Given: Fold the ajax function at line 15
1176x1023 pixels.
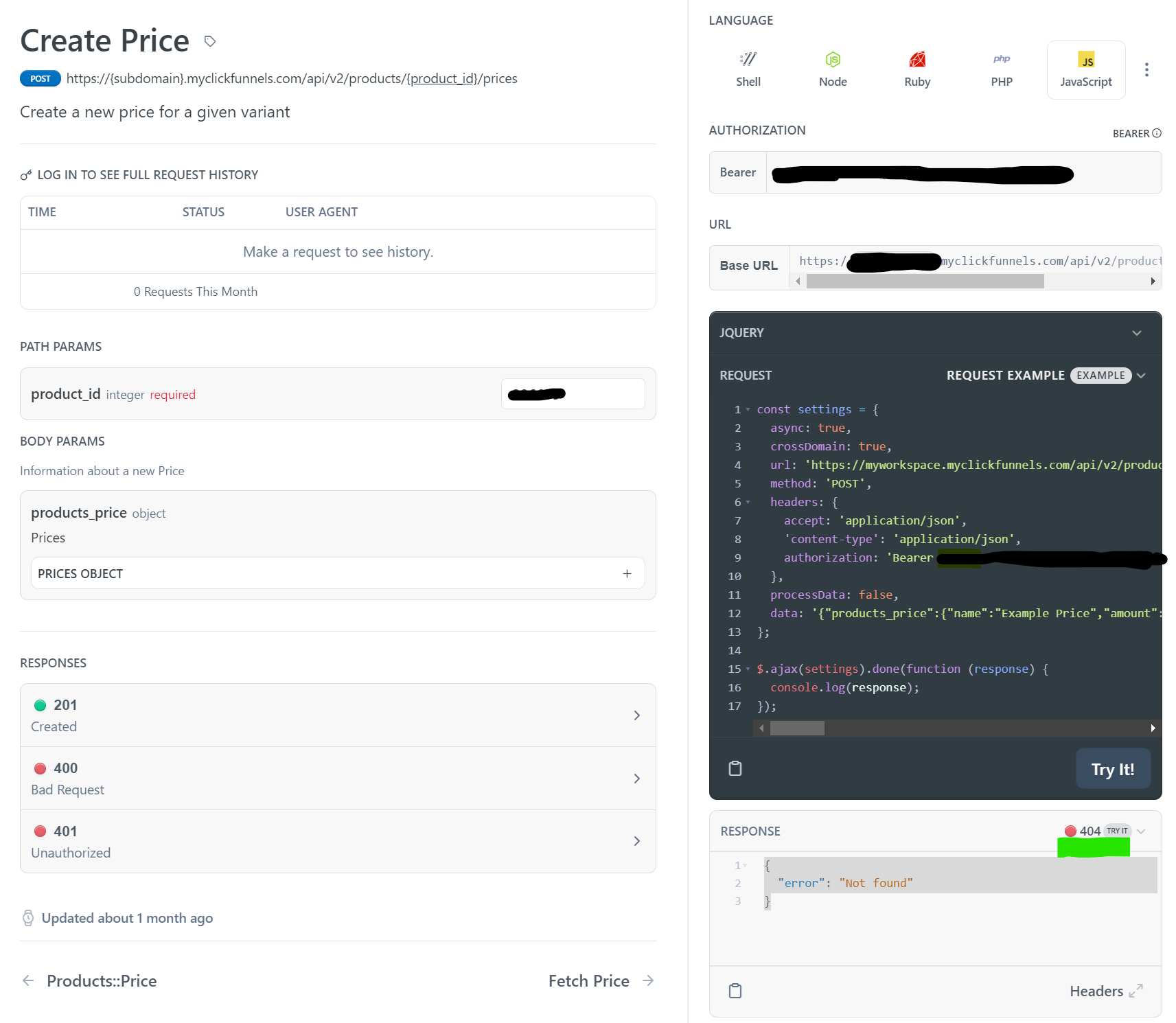Looking at the screenshot, I should (x=748, y=669).
